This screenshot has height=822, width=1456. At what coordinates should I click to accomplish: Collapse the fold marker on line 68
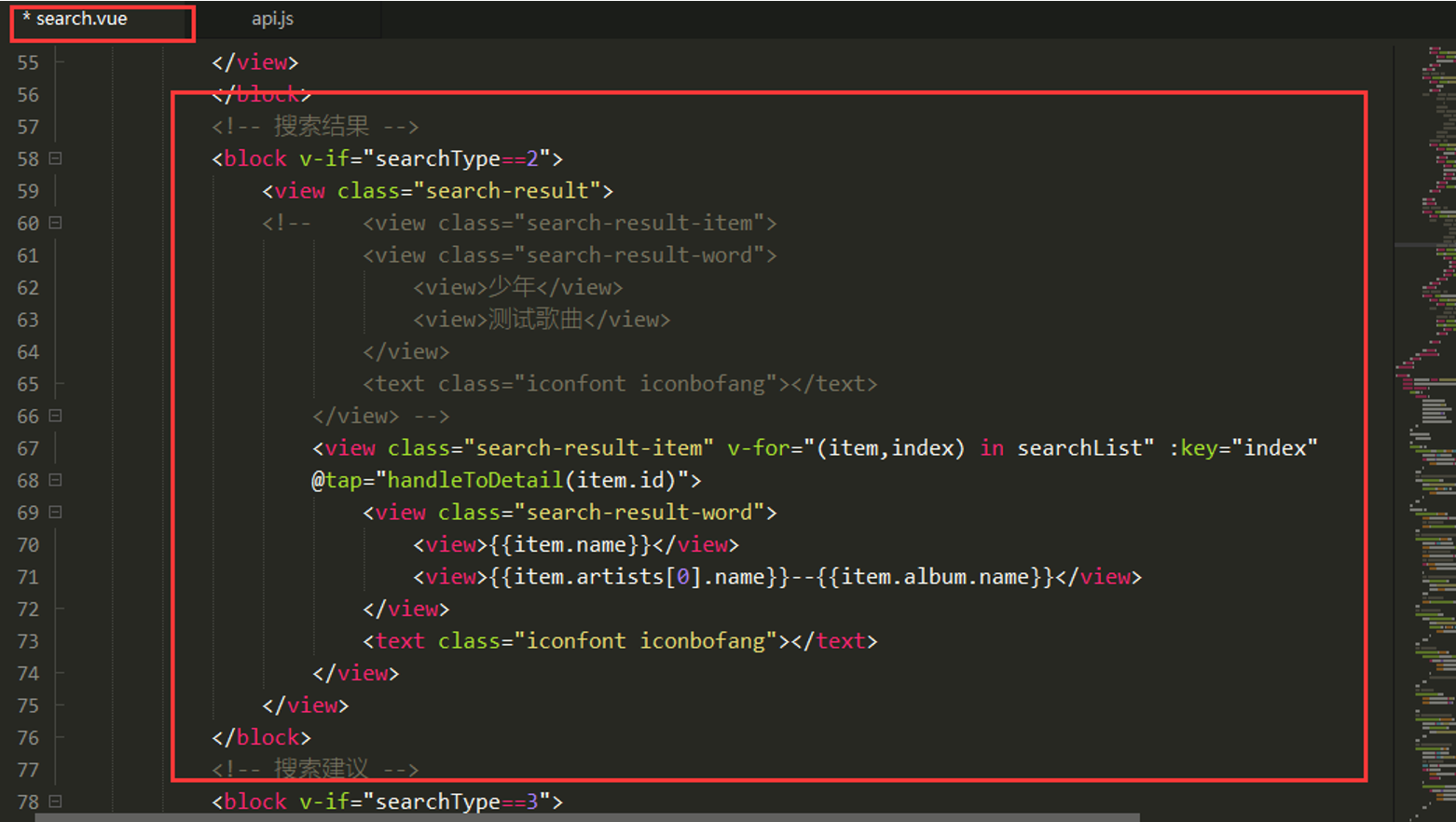[x=55, y=480]
